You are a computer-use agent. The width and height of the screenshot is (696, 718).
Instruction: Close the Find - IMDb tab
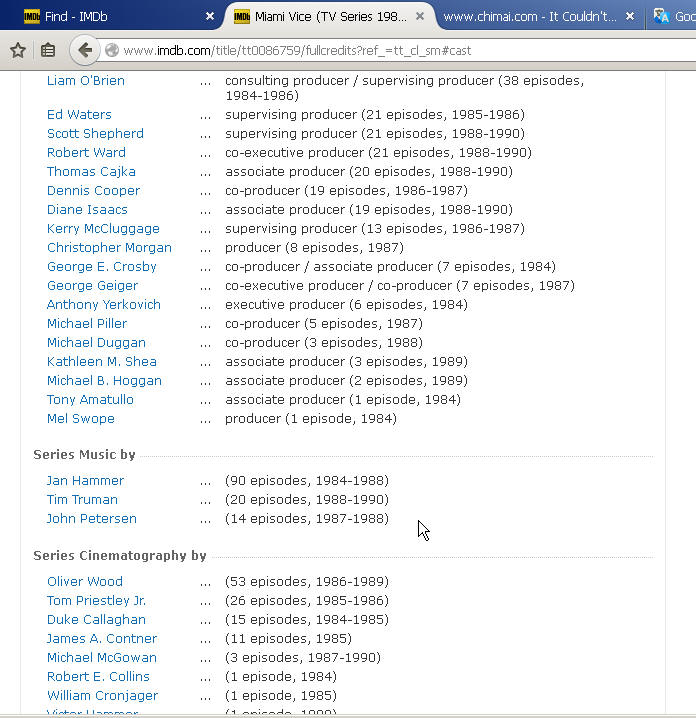pos(210,16)
